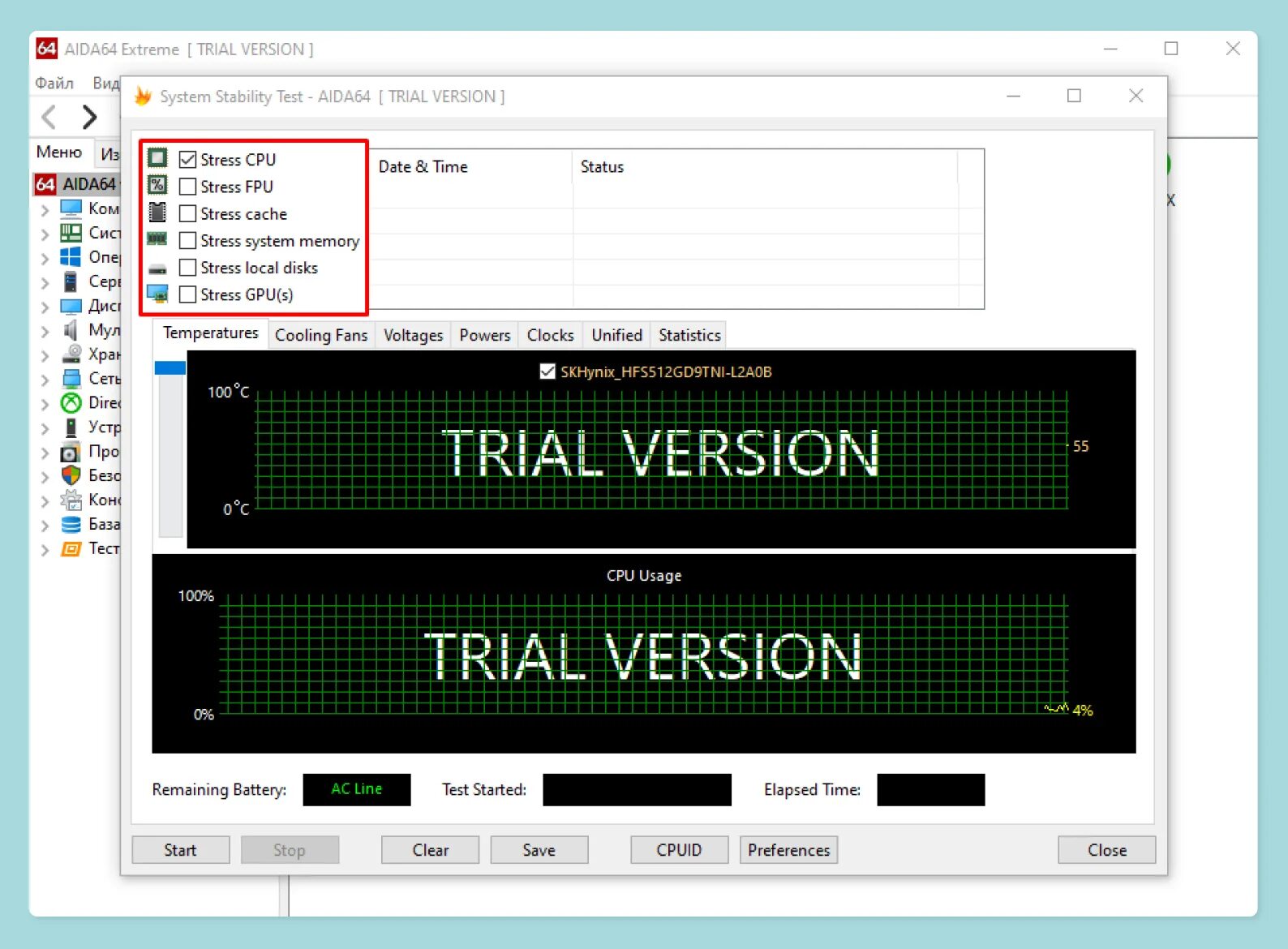Click the Stress FPU percent icon

click(x=157, y=186)
